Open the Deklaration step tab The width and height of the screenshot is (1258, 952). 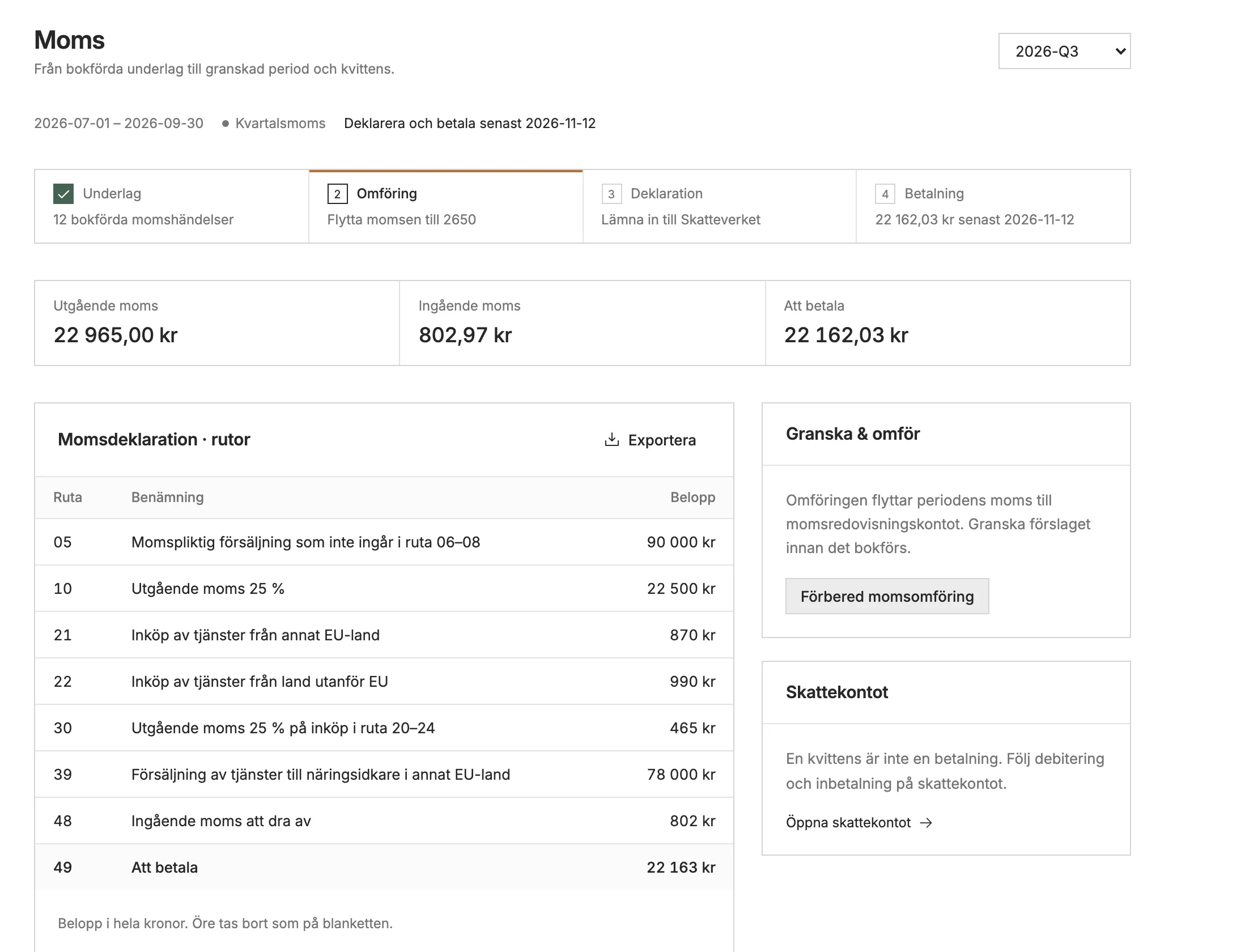click(x=720, y=206)
